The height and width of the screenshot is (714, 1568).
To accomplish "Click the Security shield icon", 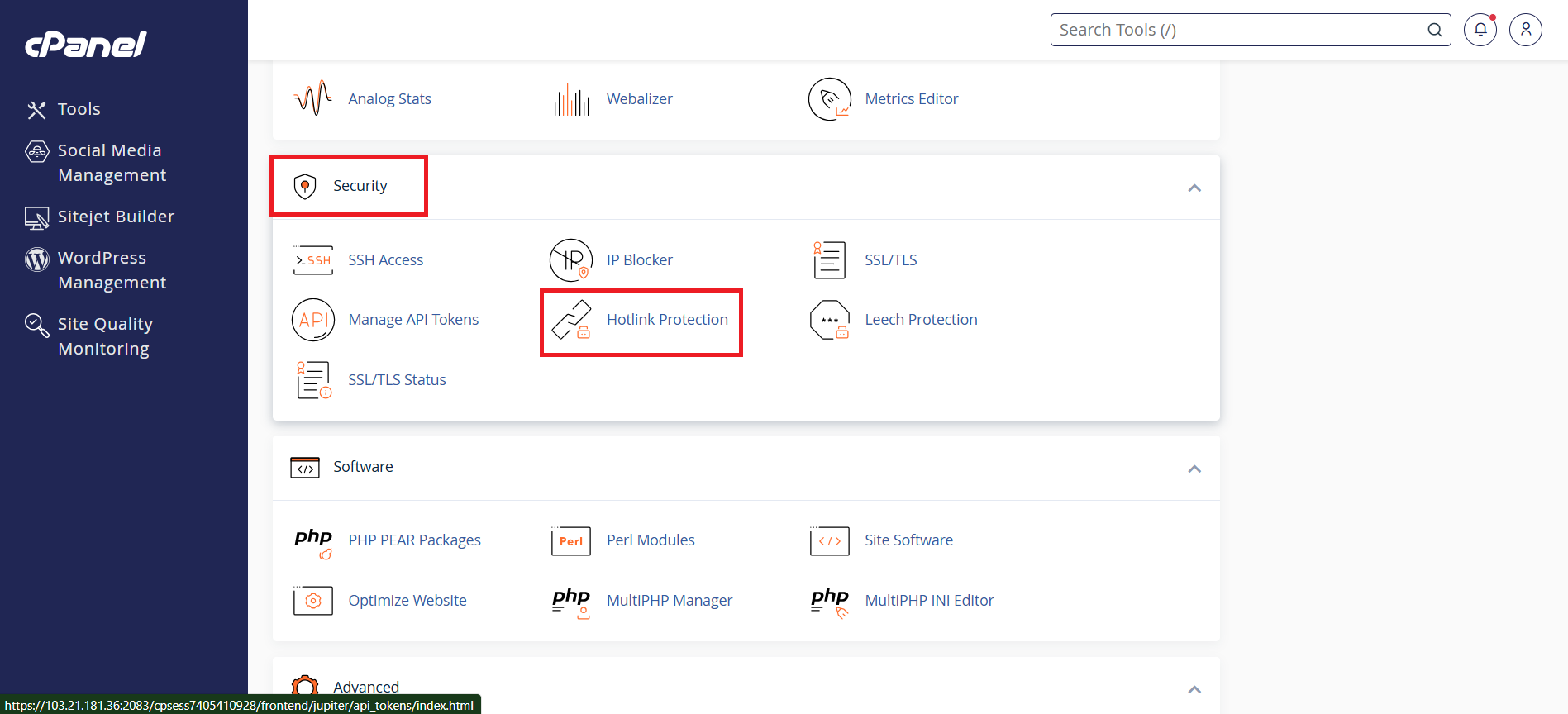I will point(305,186).
